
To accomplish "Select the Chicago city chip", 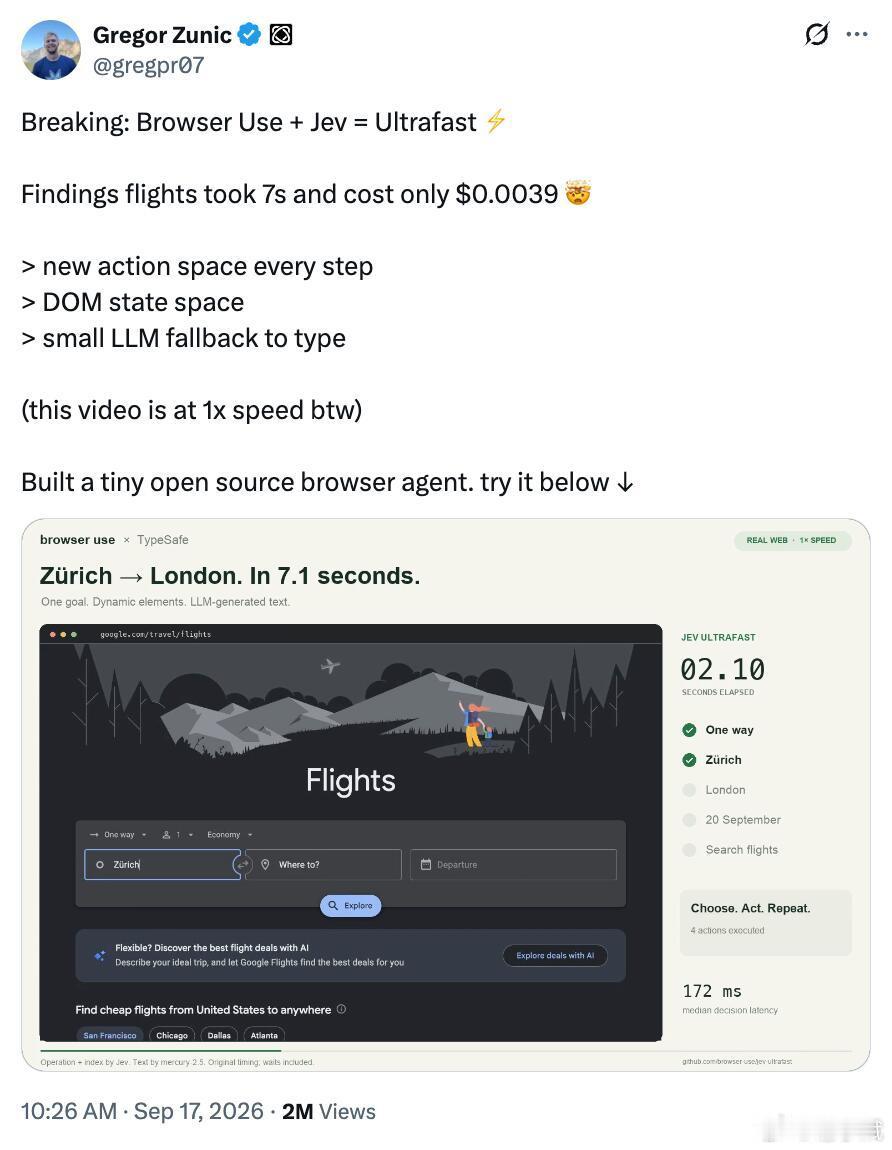I will [172, 1035].
